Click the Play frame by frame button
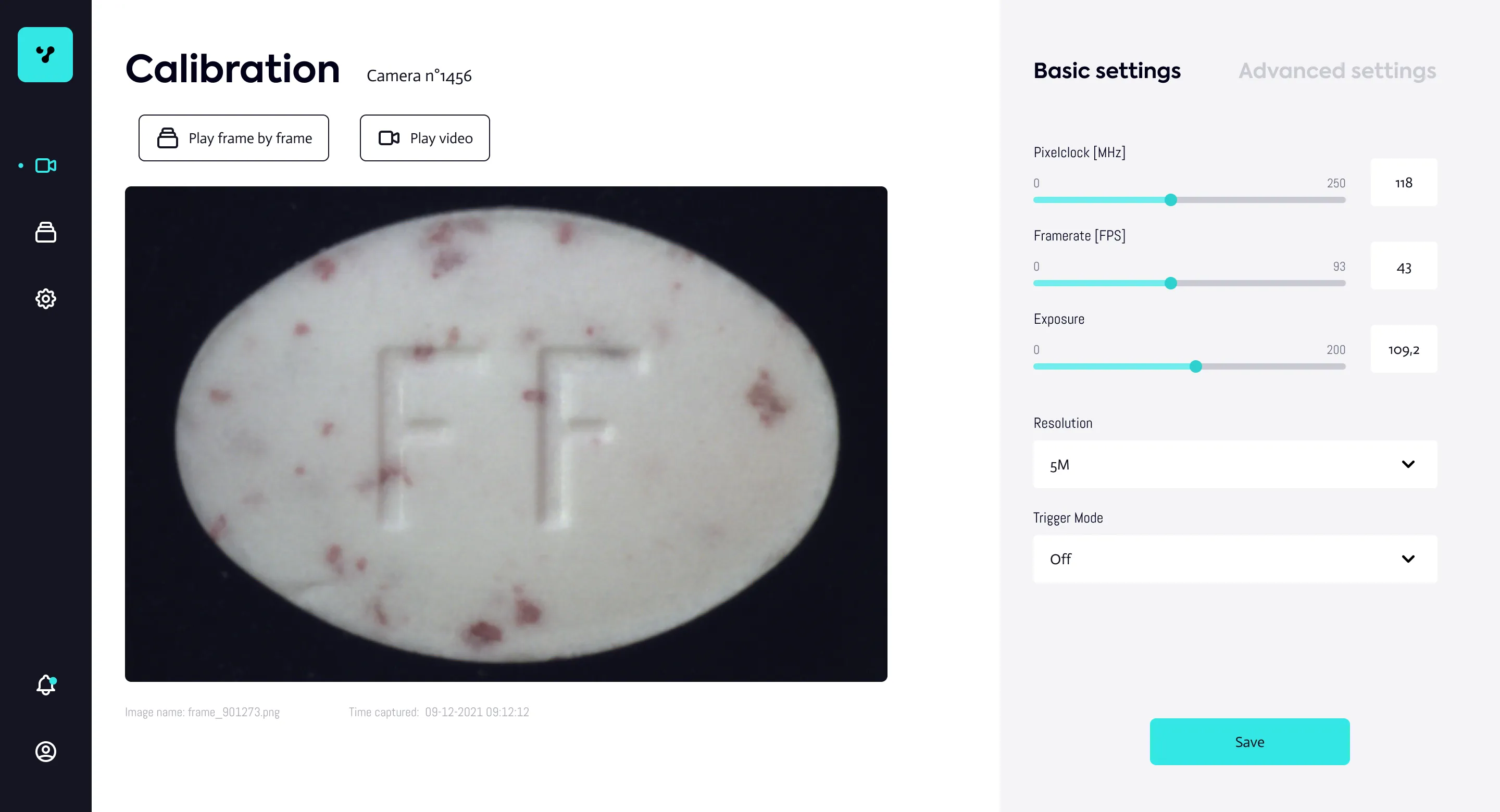Image resolution: width=1500 pixels, height=812 pixels. (x=233, y=138)
